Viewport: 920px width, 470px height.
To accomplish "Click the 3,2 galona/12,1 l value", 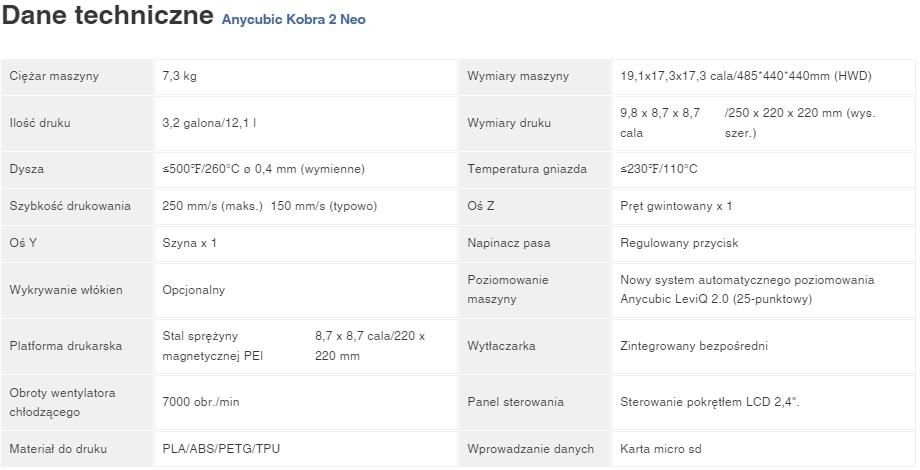I will coord(209,123).
